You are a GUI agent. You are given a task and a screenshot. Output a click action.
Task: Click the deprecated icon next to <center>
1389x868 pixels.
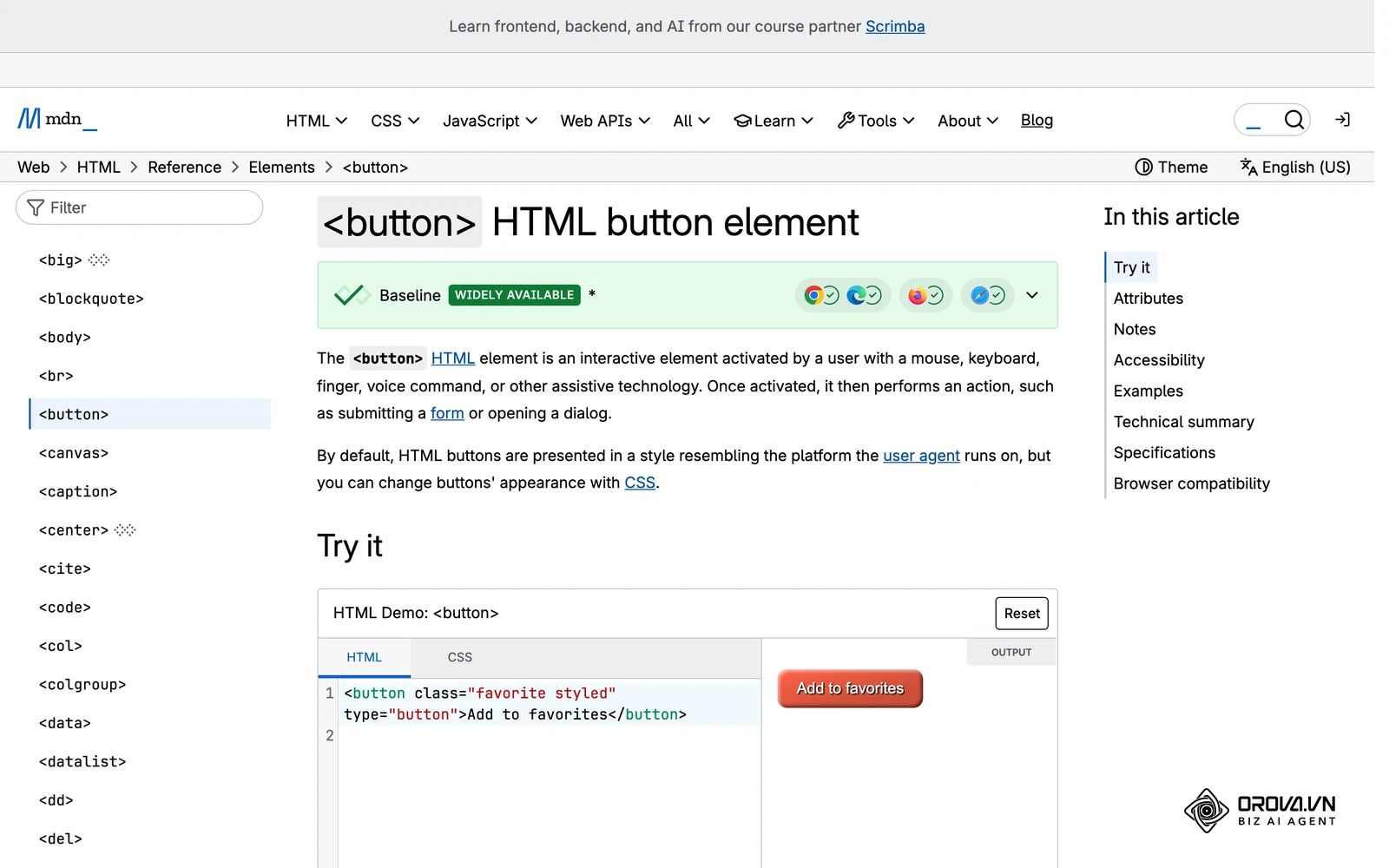(125, 529)
